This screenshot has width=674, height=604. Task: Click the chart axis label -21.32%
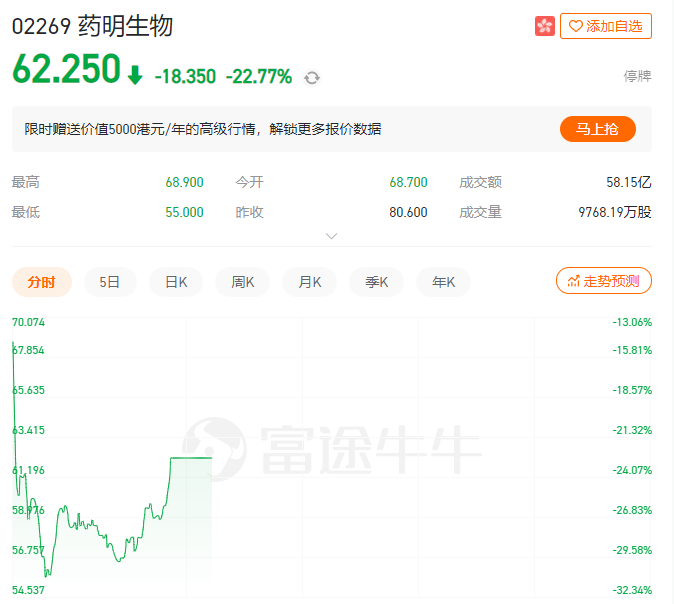click(632, 430)
